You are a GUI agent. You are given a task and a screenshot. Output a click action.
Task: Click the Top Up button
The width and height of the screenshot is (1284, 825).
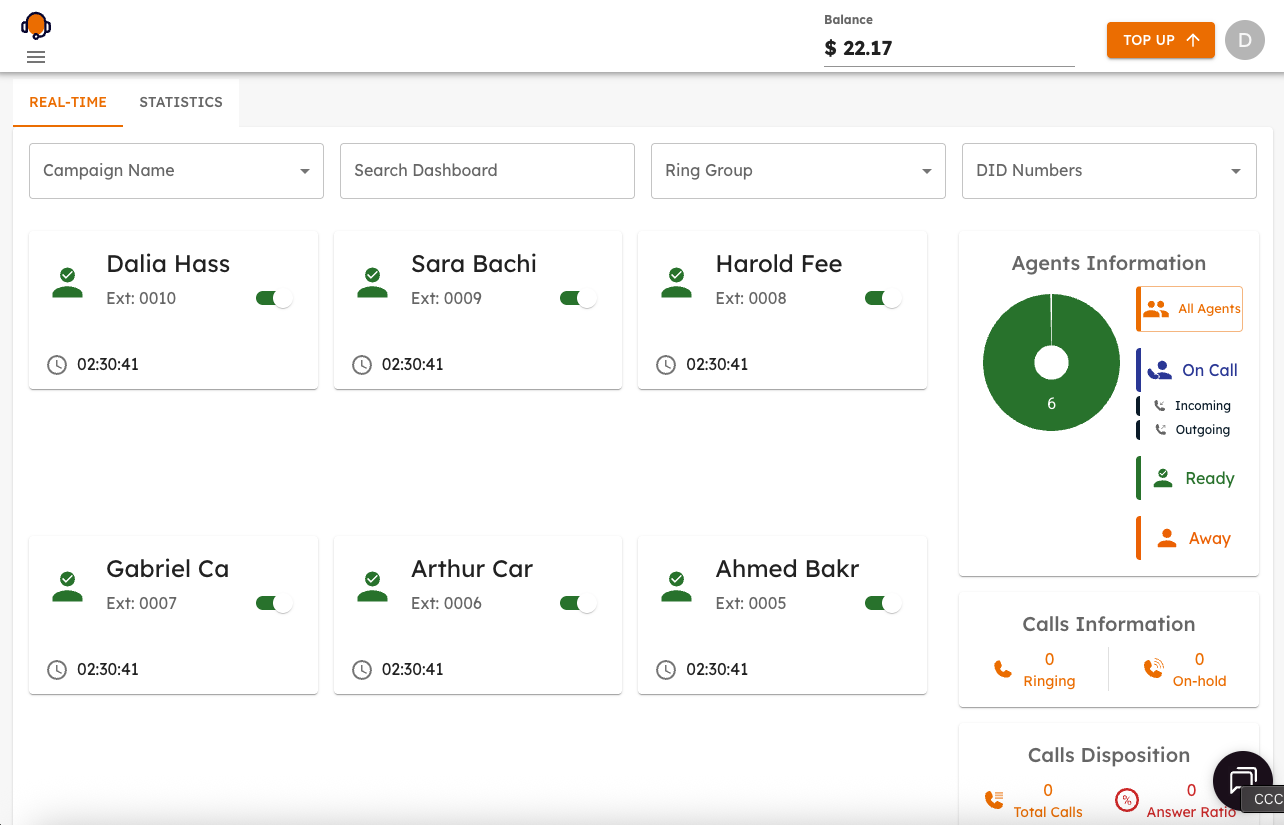pos(1160,40)
